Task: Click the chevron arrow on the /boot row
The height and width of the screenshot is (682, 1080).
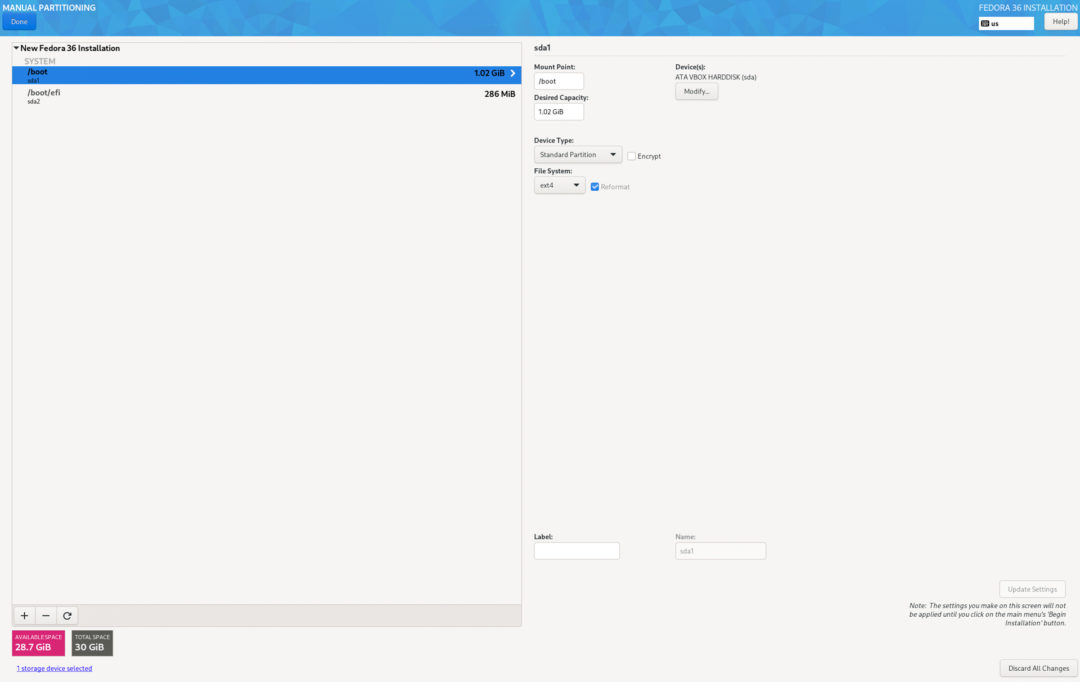Action: [x=512, y=73]
